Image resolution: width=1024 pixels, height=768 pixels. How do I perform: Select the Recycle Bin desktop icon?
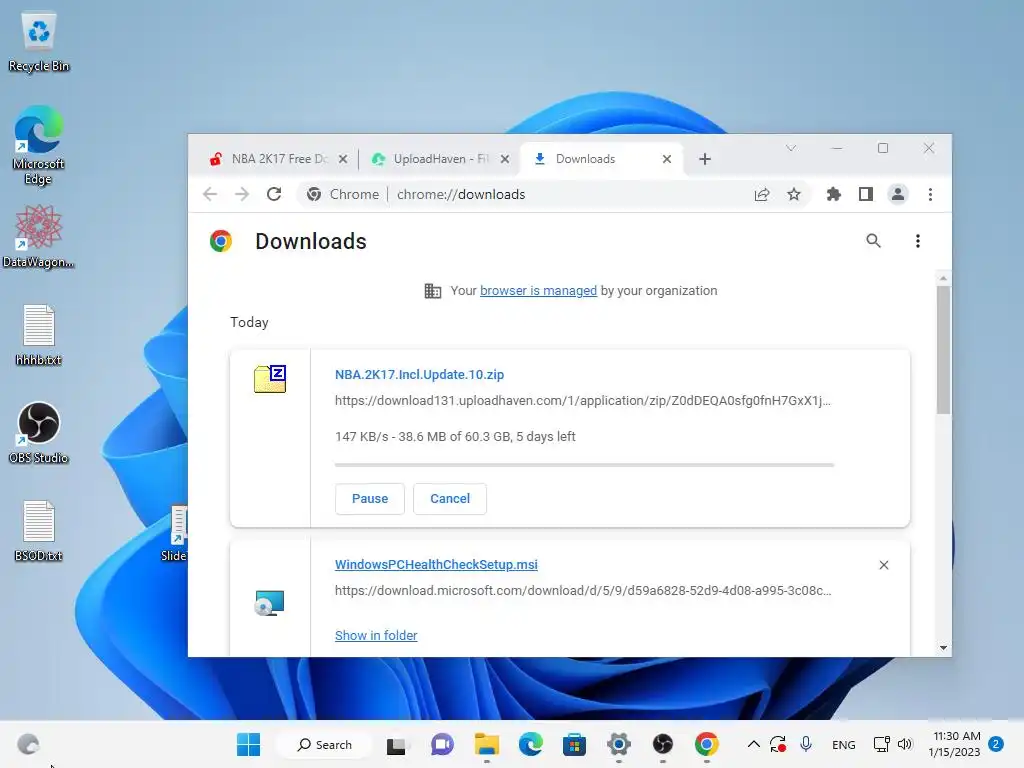[39, 42]
